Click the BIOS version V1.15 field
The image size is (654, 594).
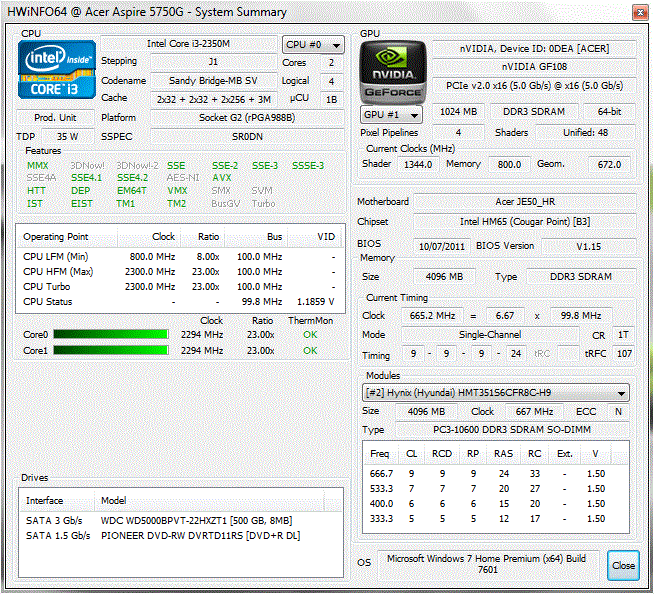click(589, 246)
